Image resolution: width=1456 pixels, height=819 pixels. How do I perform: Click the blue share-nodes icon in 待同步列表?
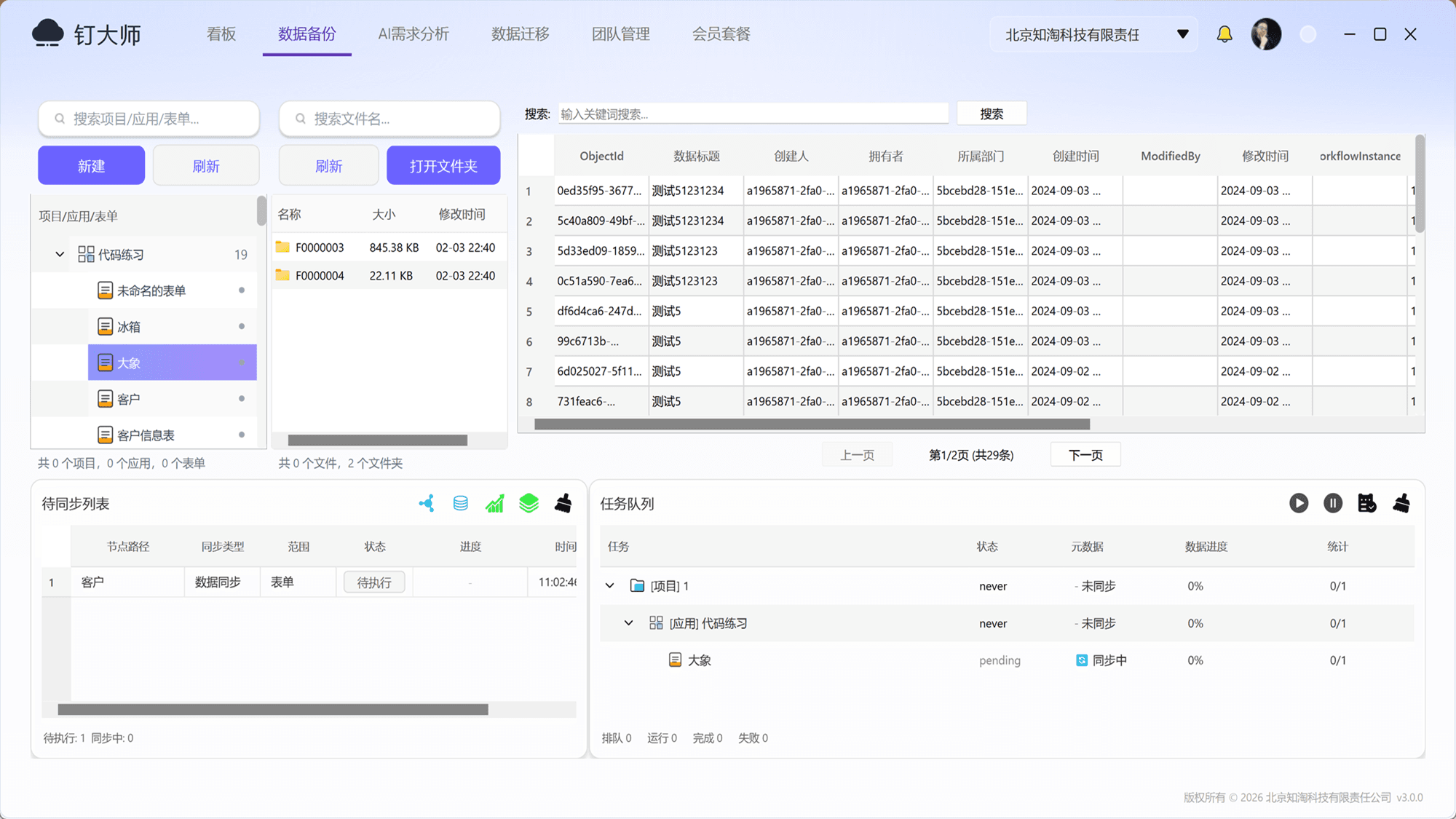427,503
